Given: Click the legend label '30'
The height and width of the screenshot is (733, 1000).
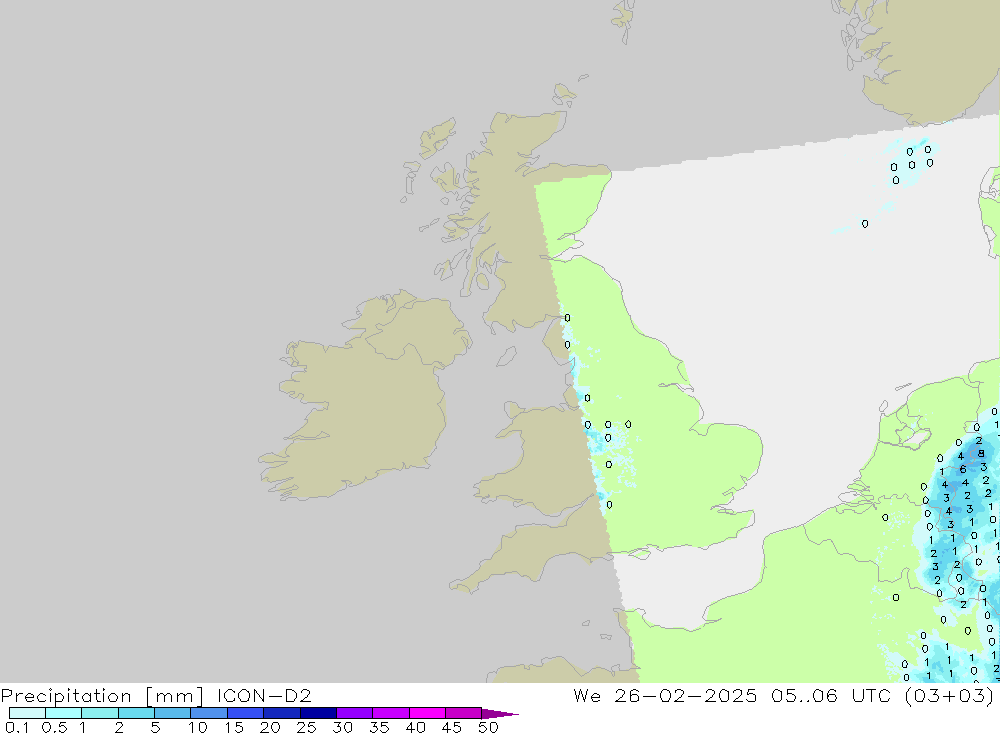Looking at the screenshot, I should [342, 727].
